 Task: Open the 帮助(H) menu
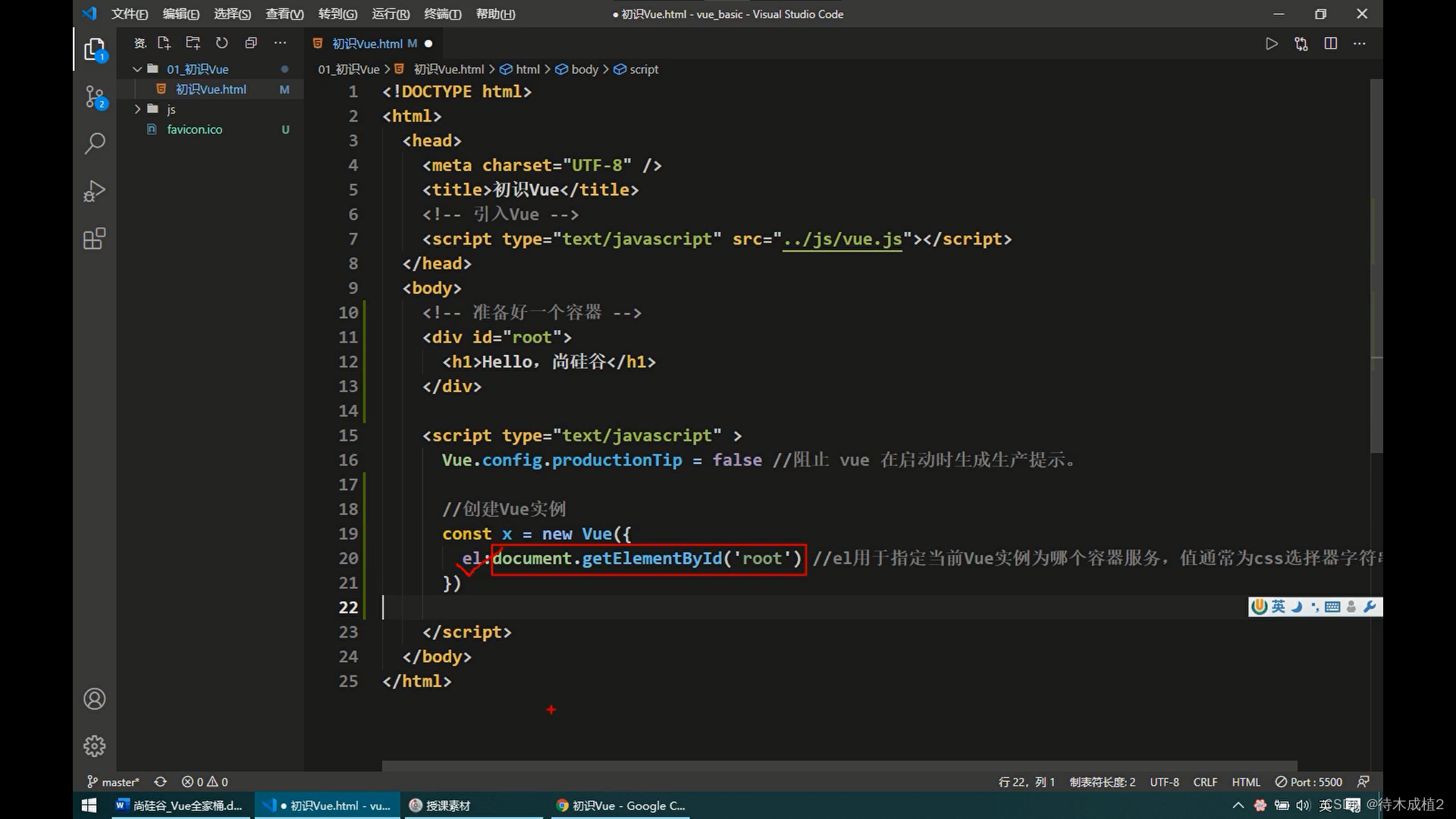coord(495,14)
